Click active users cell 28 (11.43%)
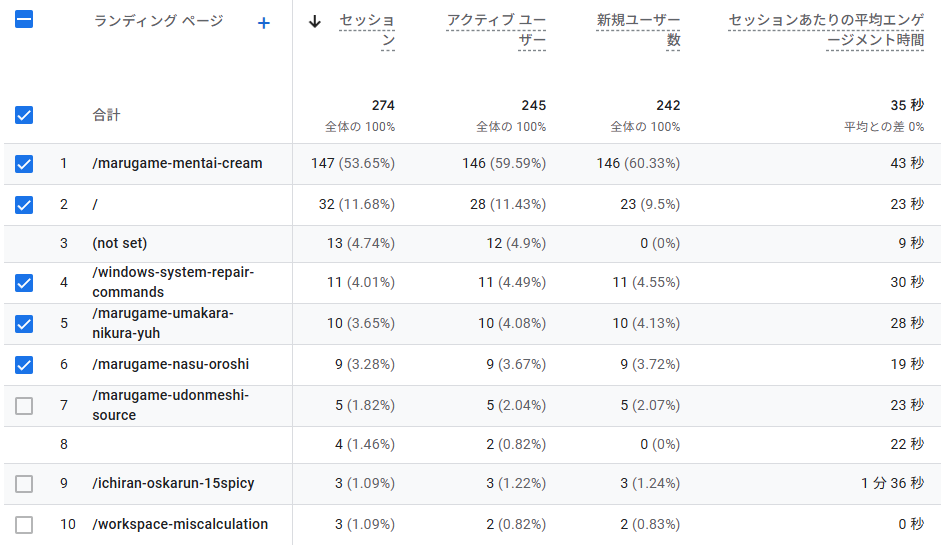The image size is (941, 546). point(508,205)
